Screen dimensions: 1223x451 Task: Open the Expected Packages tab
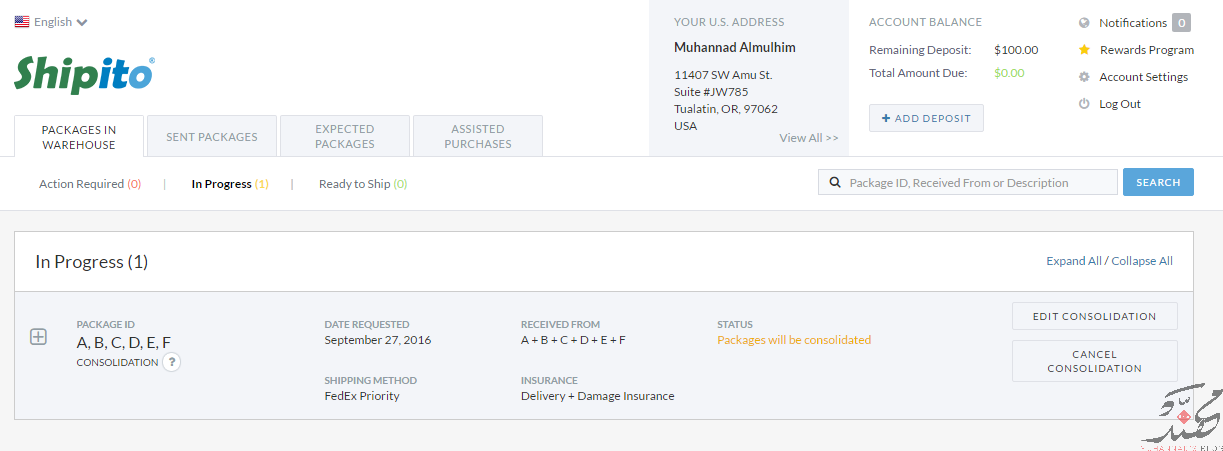pos(345,137)
